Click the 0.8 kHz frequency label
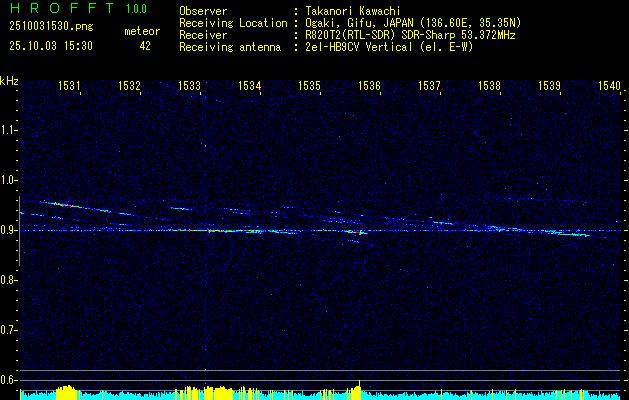Image resolution: width=629 pixels, height=400 pixels. [x=8, y=280]
